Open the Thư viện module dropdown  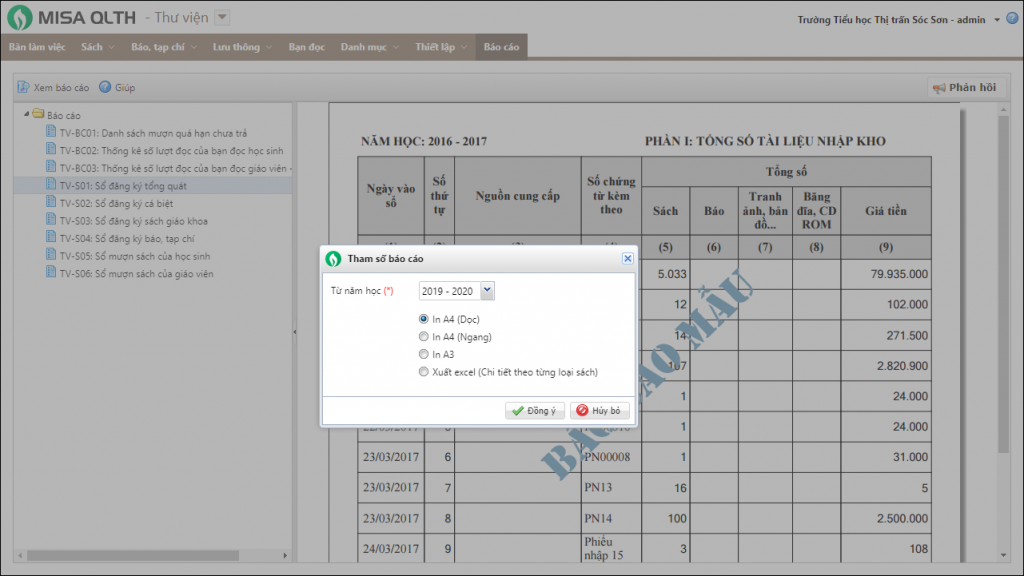[222, 18]
